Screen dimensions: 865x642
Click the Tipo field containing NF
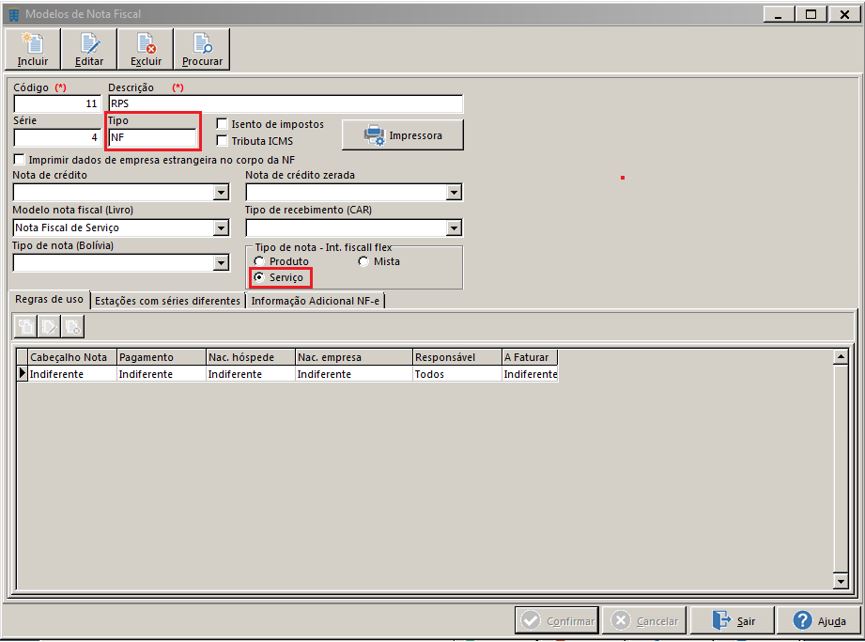coord(152,137)
